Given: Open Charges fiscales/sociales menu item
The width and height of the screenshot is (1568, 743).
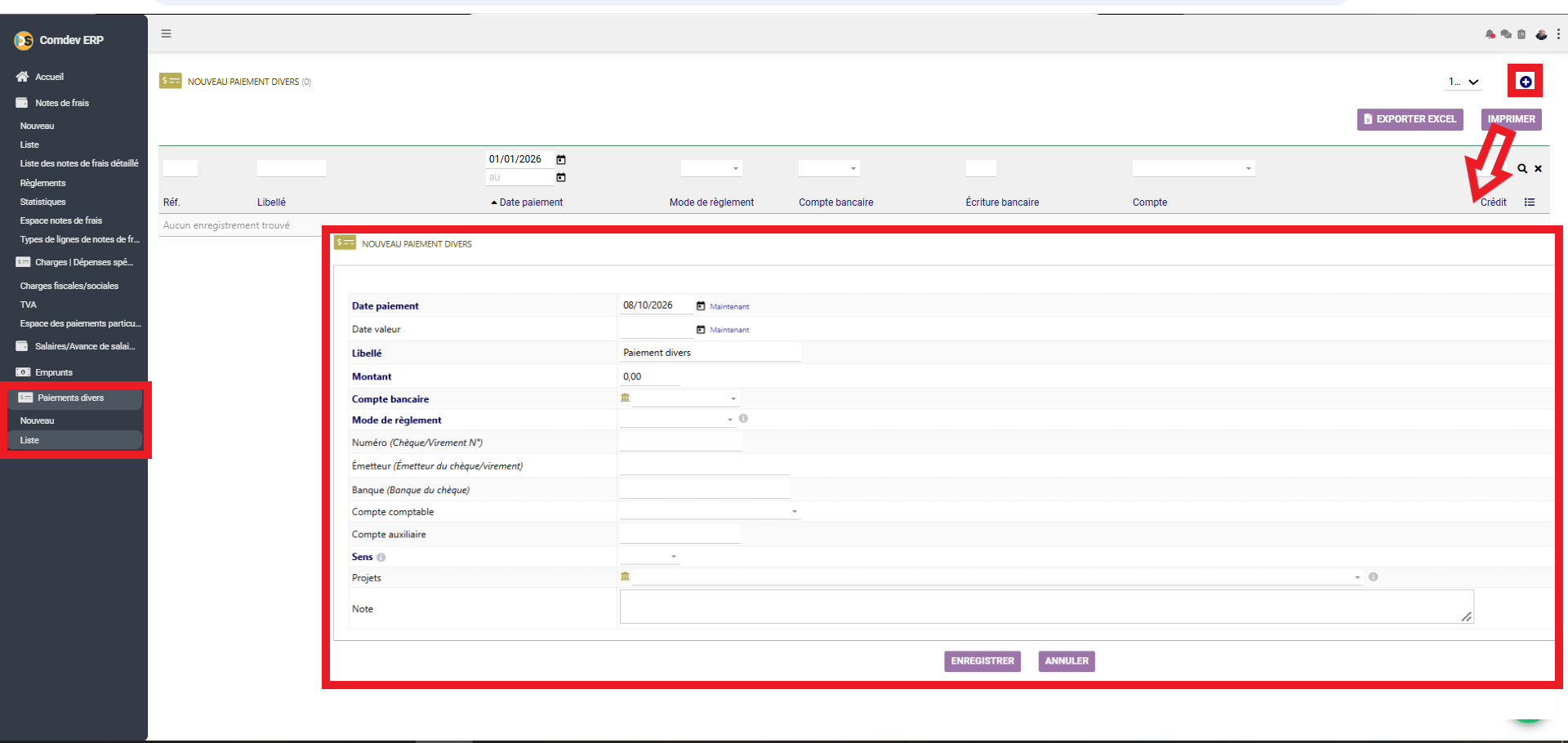Looking at the screenshot, I should pyautogui.click(x=69, y=286).
